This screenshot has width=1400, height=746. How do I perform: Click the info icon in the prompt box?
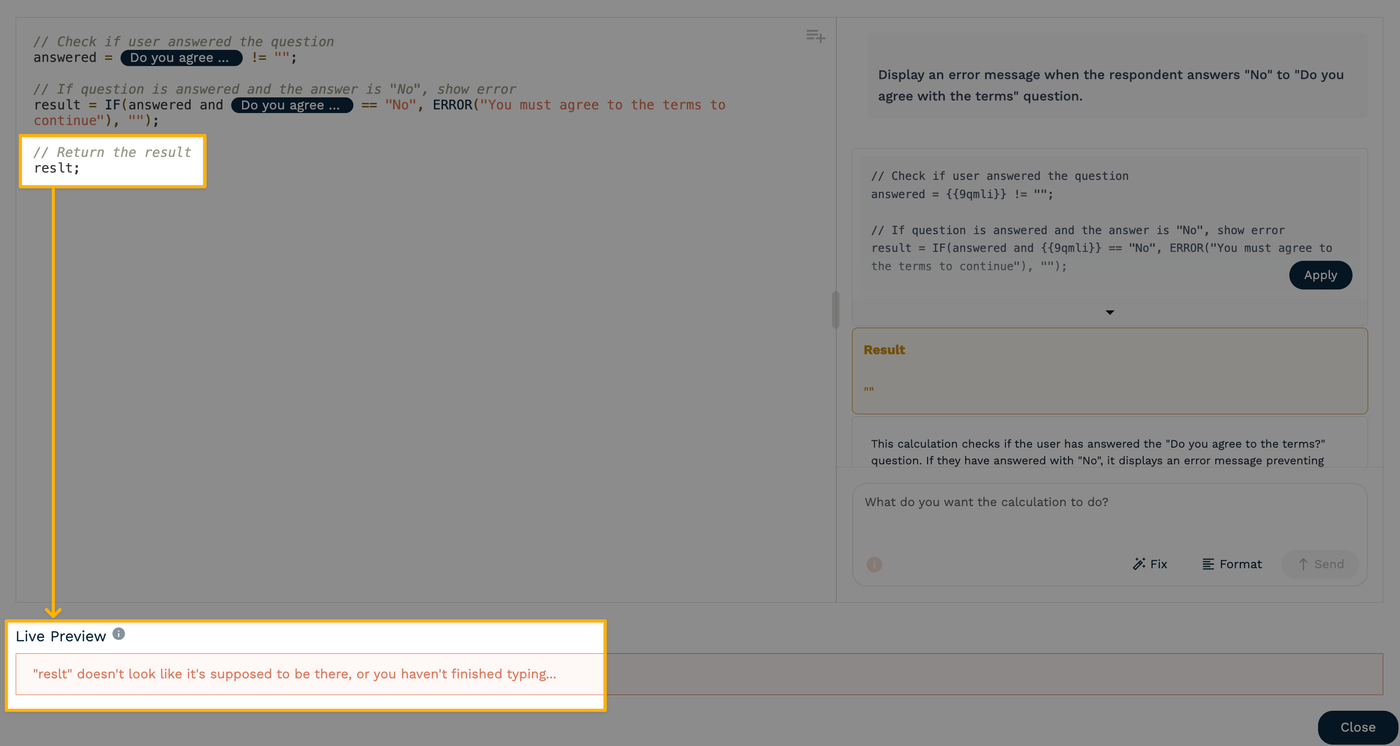[x=874, y=564]
